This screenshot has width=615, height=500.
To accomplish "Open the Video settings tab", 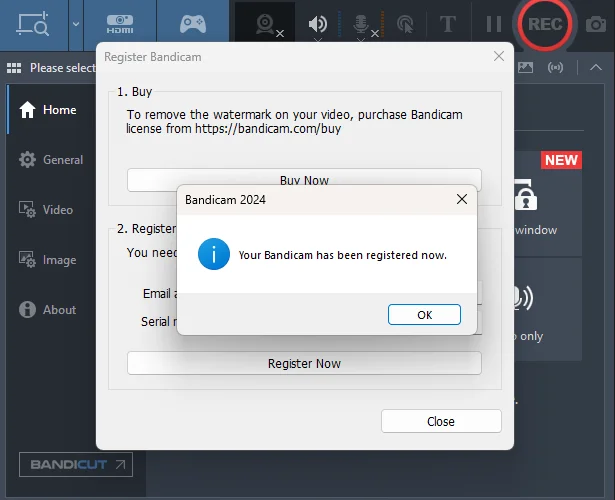I will [x=46, y=210].
